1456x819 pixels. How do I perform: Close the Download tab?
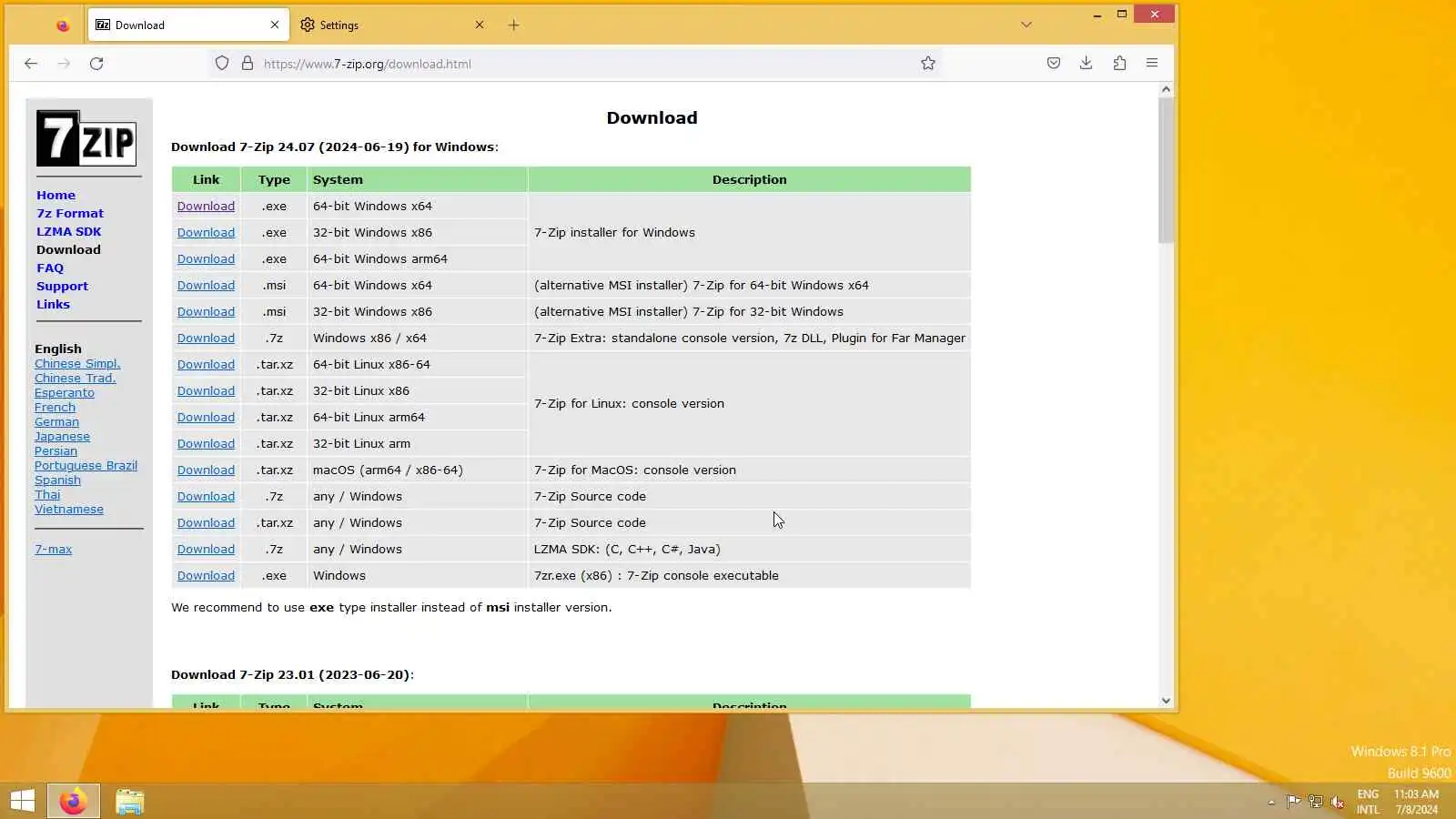[x=275, y=25]
